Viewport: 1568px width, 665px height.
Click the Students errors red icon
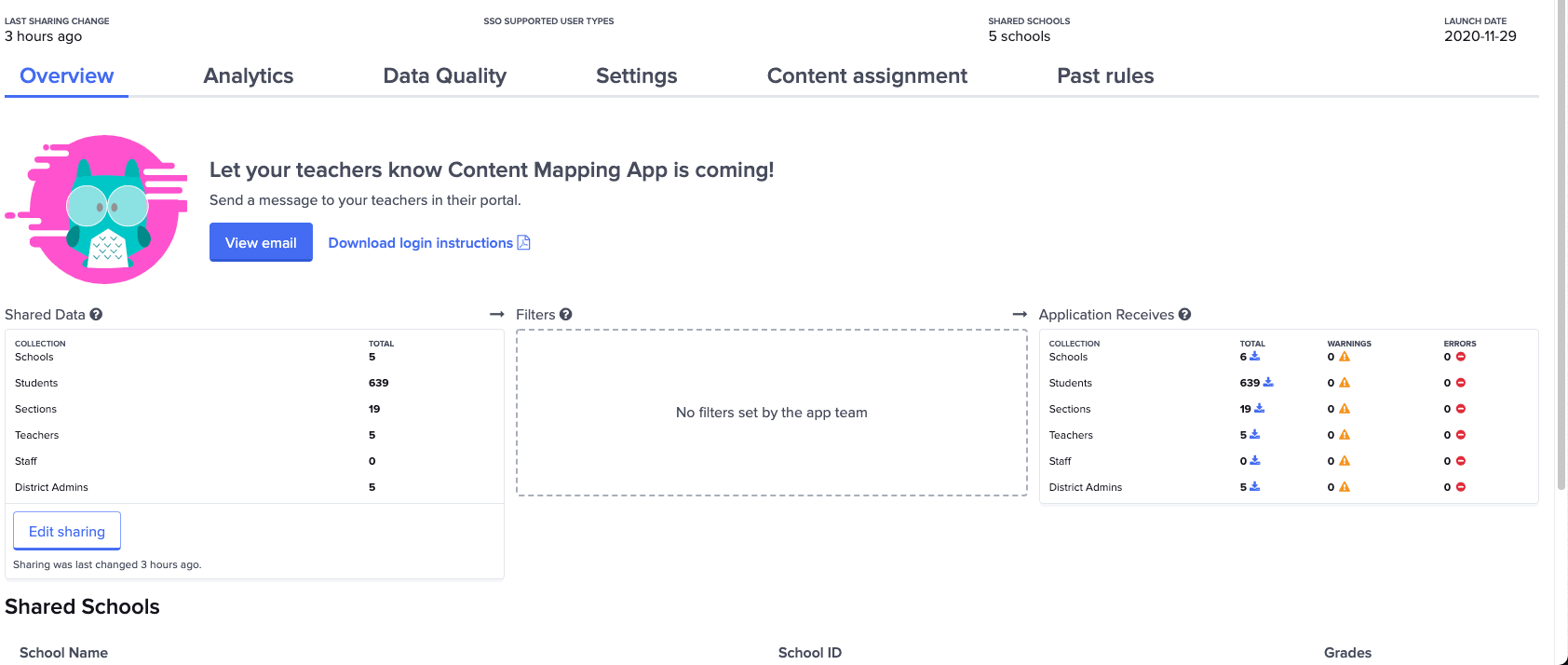1461,383
